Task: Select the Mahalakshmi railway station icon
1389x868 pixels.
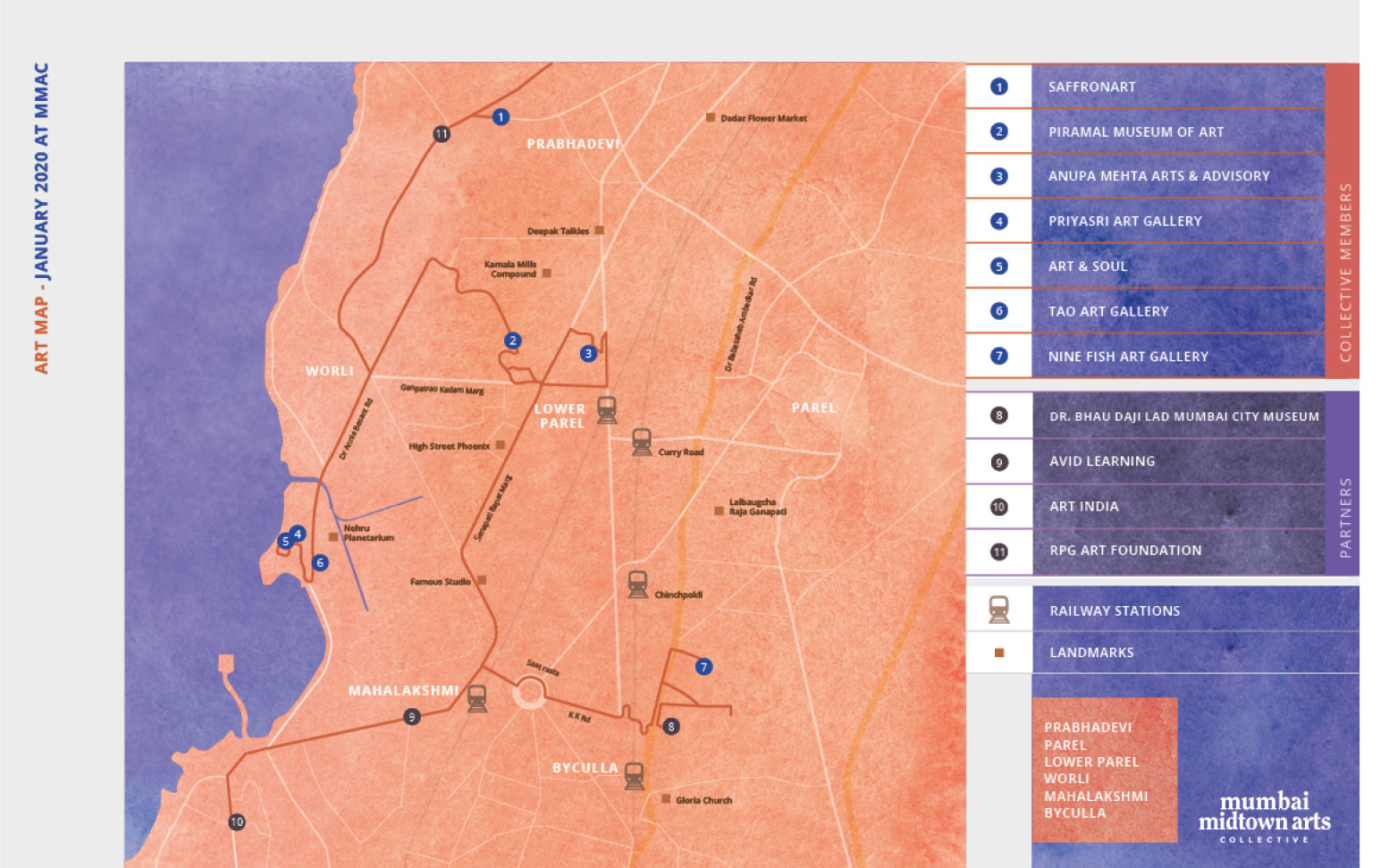Action: coord(476,700)
